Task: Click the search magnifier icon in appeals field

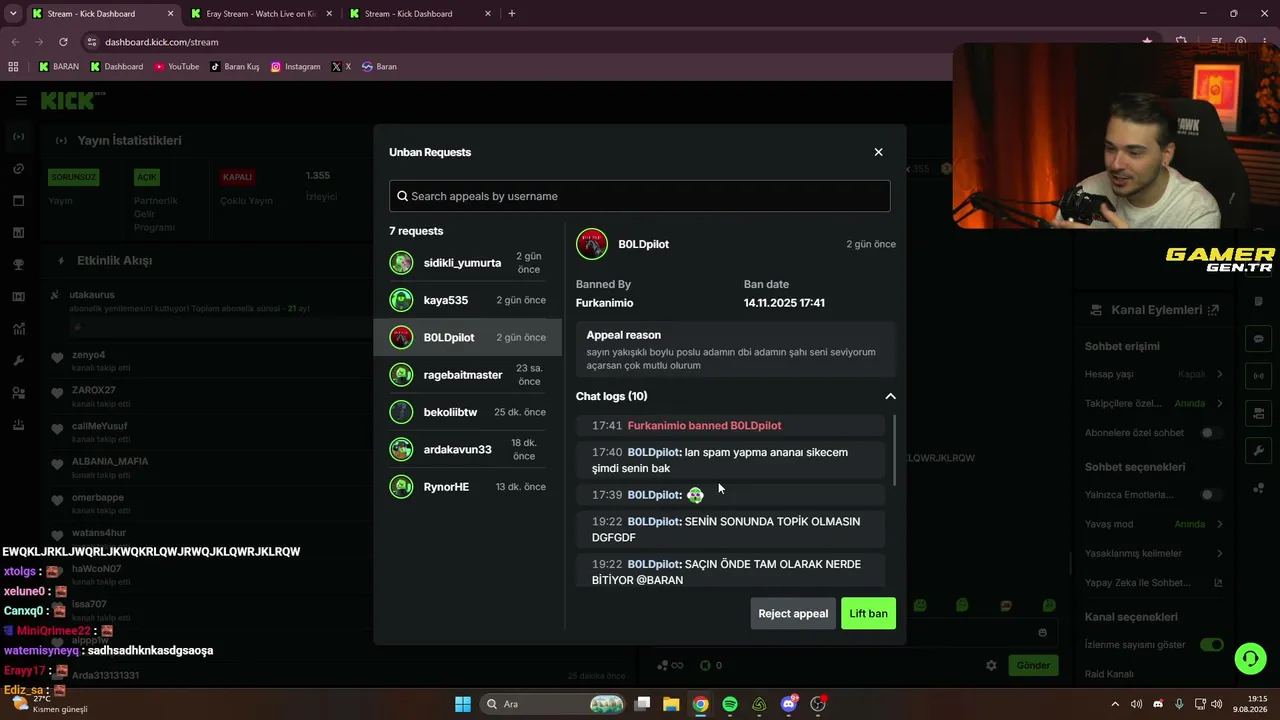Action: [402, 196]
